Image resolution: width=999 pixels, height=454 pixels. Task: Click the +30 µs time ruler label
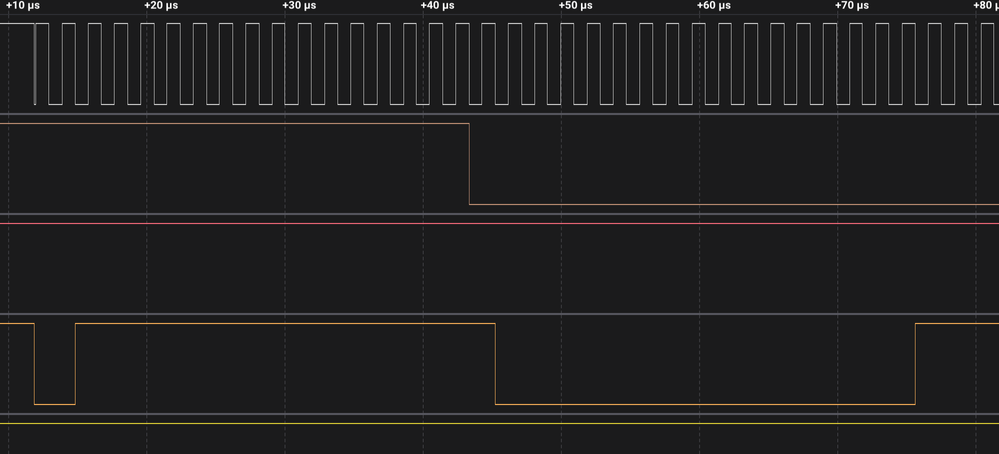pos(299,6)
